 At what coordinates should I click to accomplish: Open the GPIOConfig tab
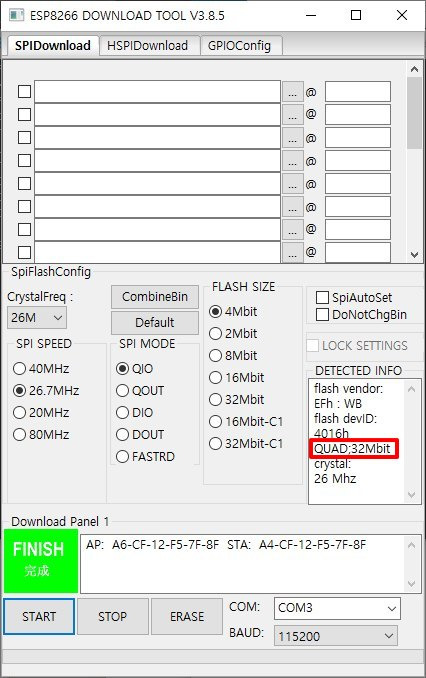(240, 45)
